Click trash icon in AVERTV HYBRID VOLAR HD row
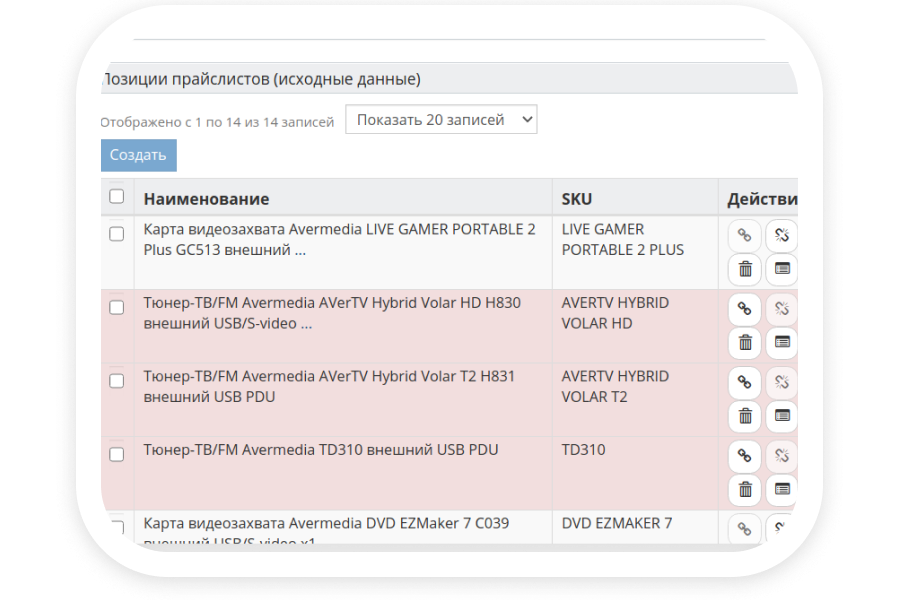The height and width of the screenshot is (600, 900). [x=744, y=342]
